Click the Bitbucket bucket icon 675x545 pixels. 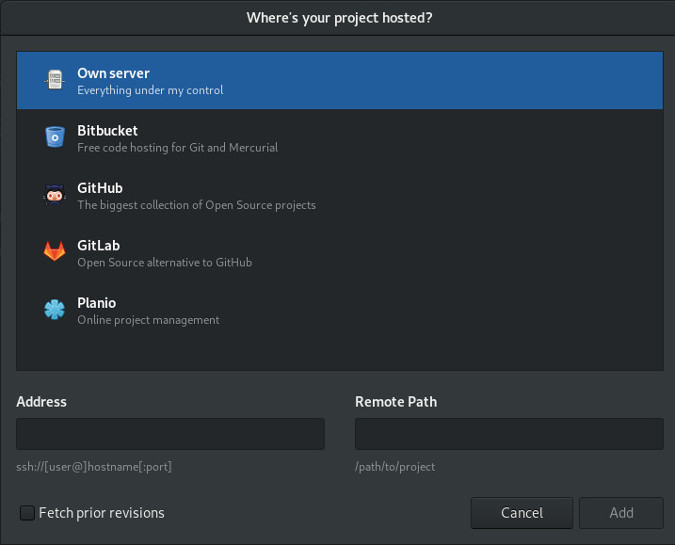(x=55, y=137)
